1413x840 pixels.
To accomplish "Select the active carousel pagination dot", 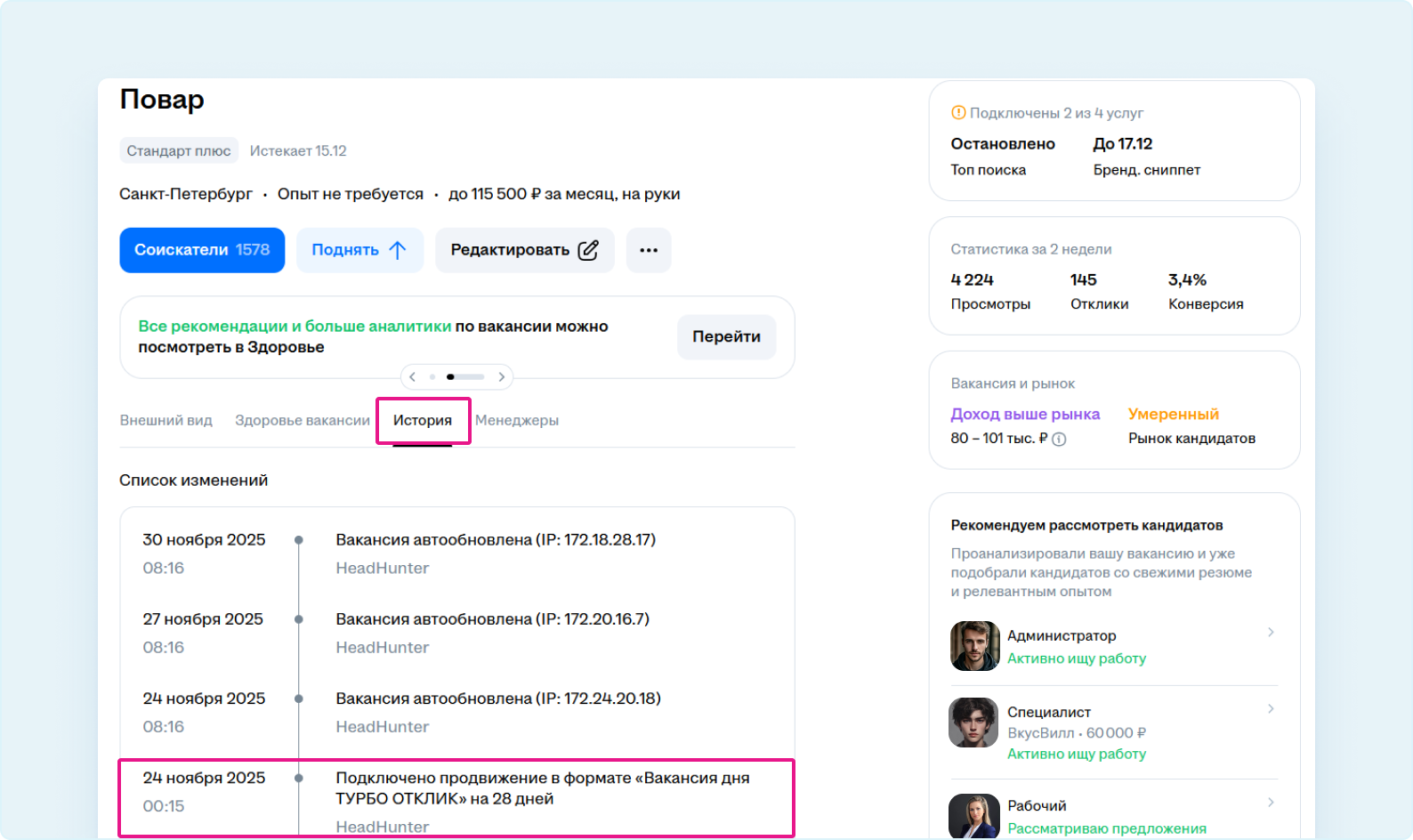I will (x=450, y=377).
